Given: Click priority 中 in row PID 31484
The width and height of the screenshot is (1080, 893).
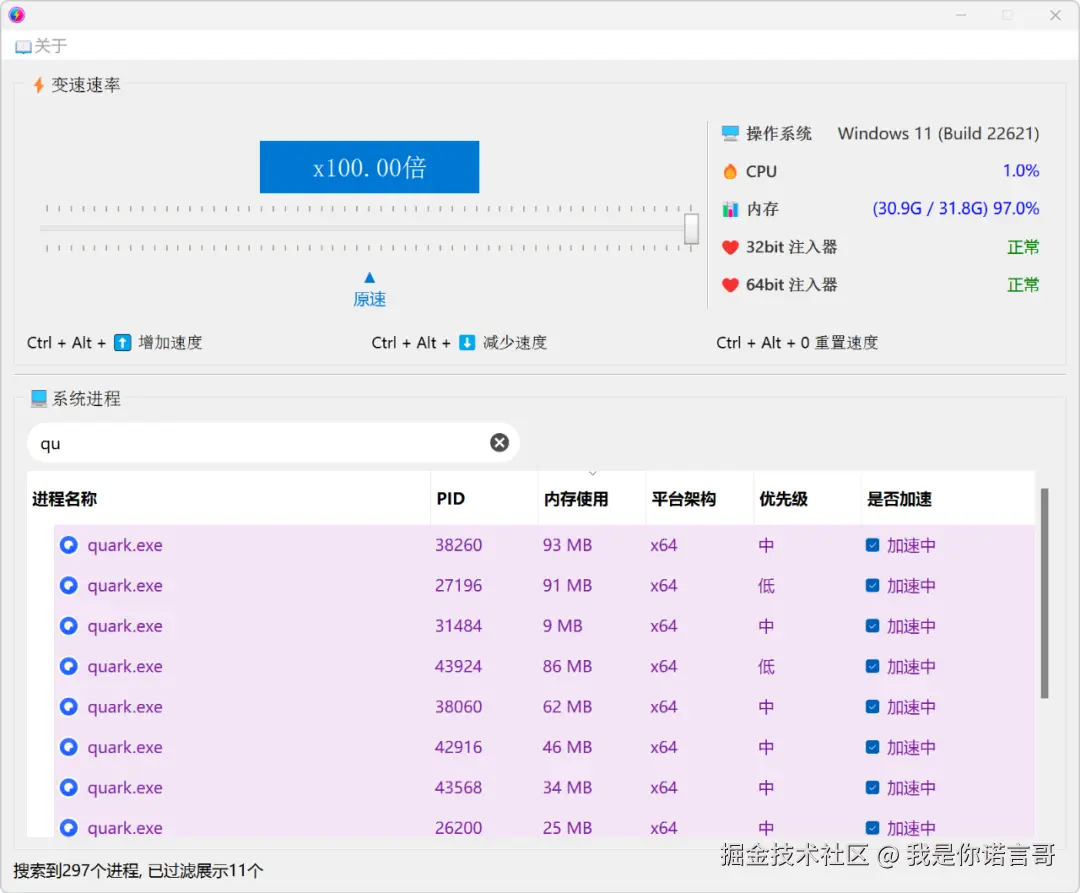Looking at the screenshot, I should pos(766,626).
